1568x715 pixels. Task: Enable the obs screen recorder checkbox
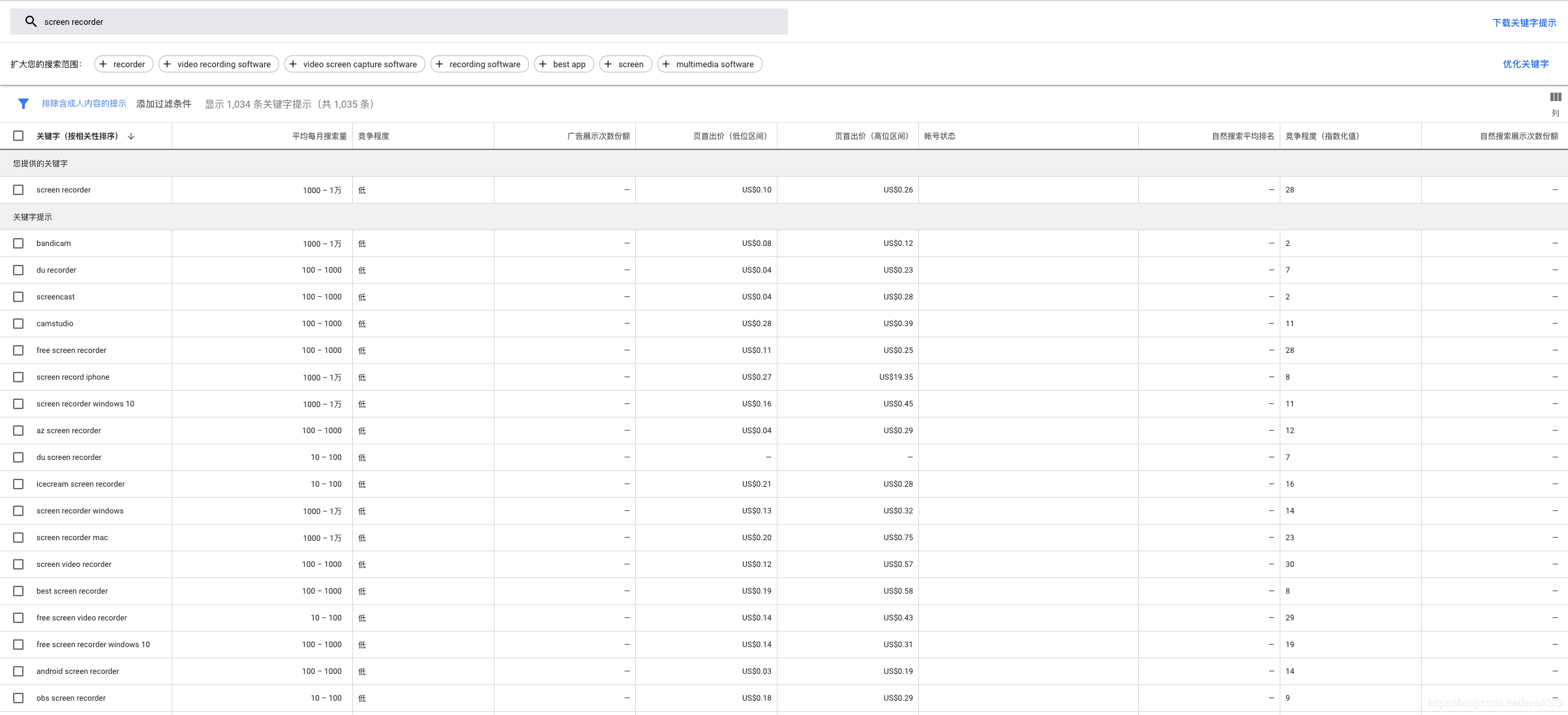point(18,698)
